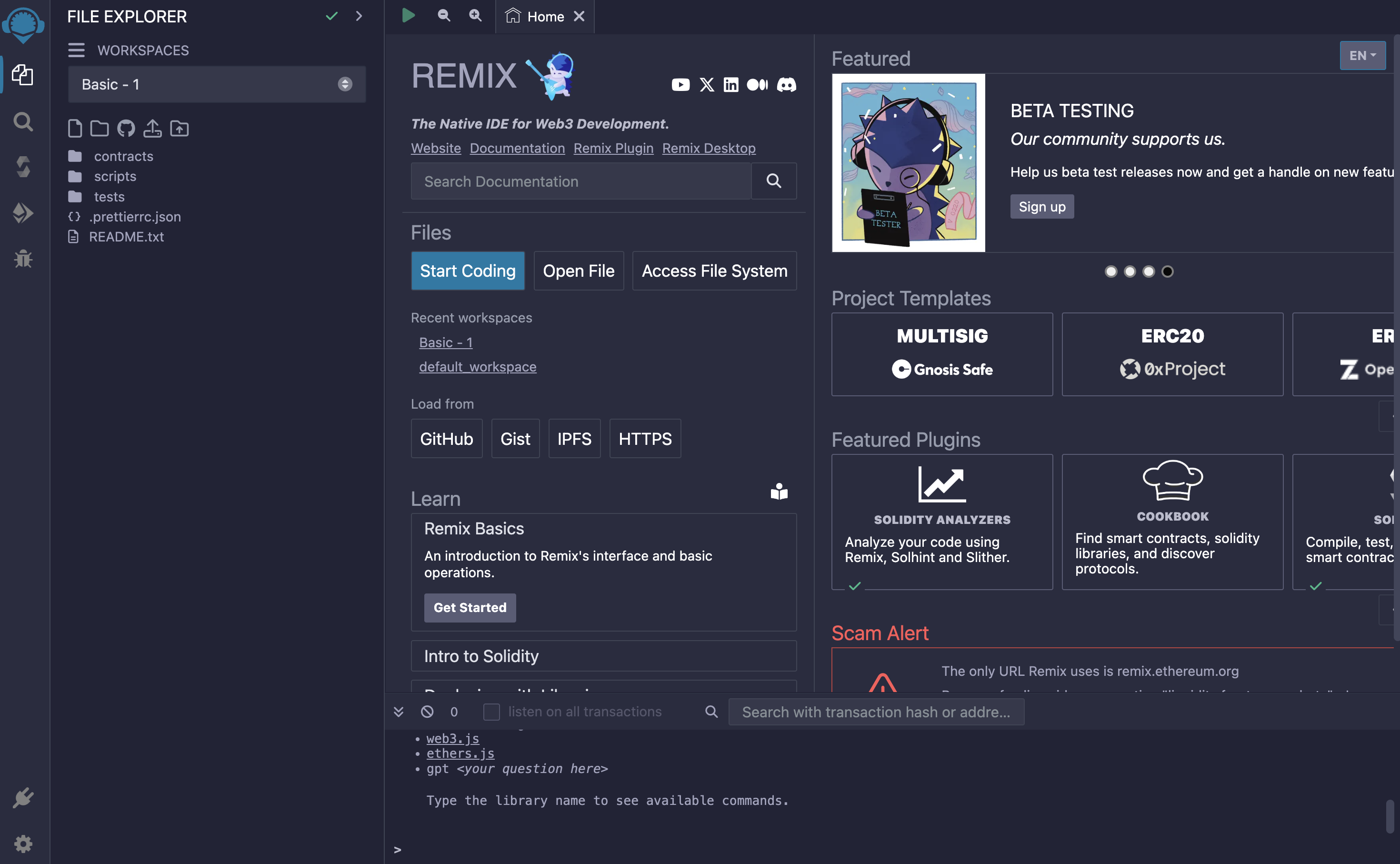The width and height of the screenshot is (1400, 864).
Task: Select the first Featured carousel dot
Action: [x=1111, y=271]
